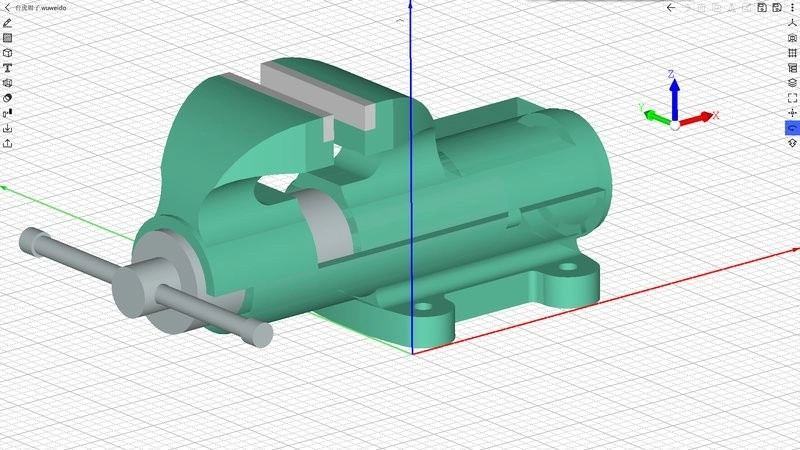
Task: Select the boolean combine shapes tool
Action: 8,98
